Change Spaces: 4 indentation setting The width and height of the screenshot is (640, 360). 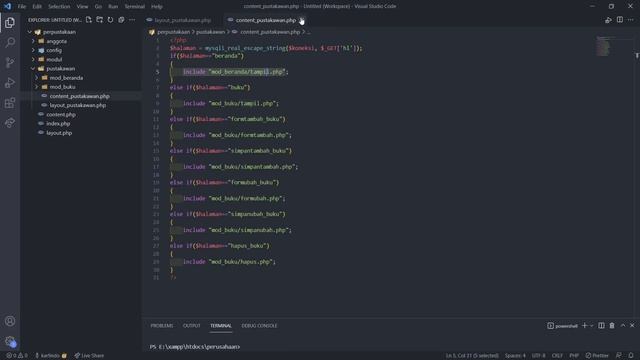(515, 356)
